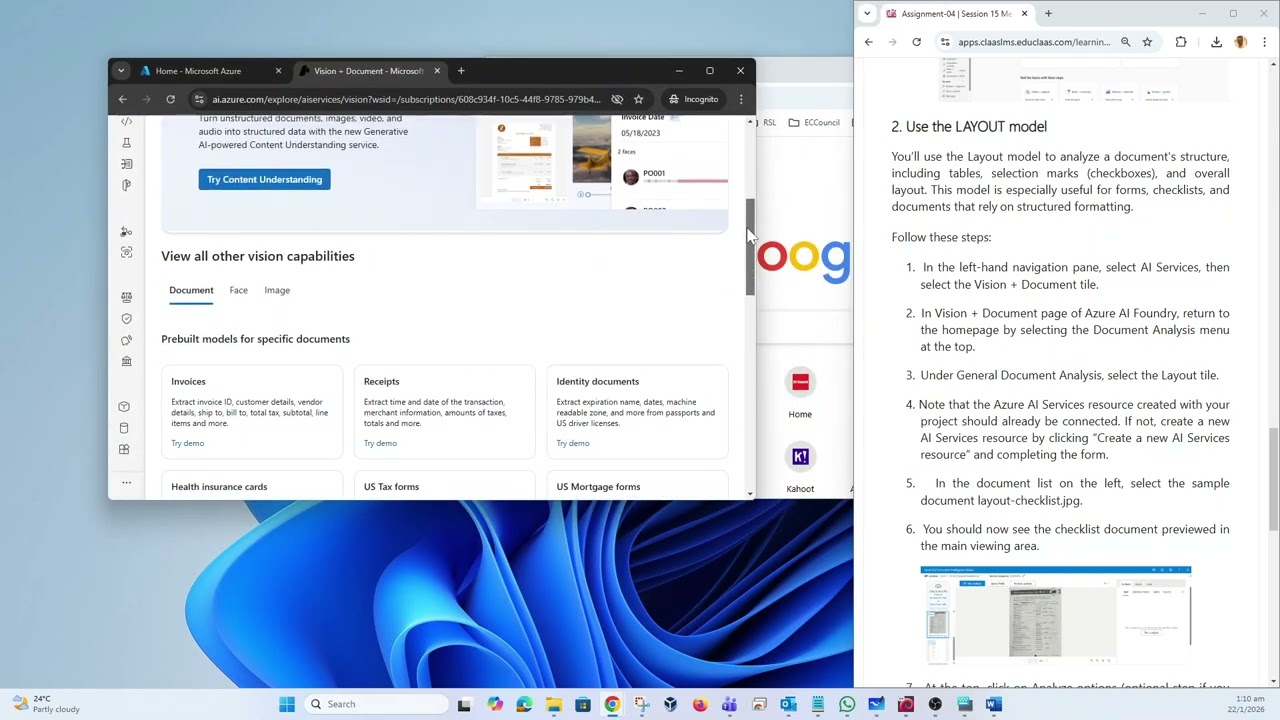The image size is (1280, 720).
Task: Open the Extensions puzzle icon in the Assignment window
Action: pyautogui.click(x=1181, y=42)
